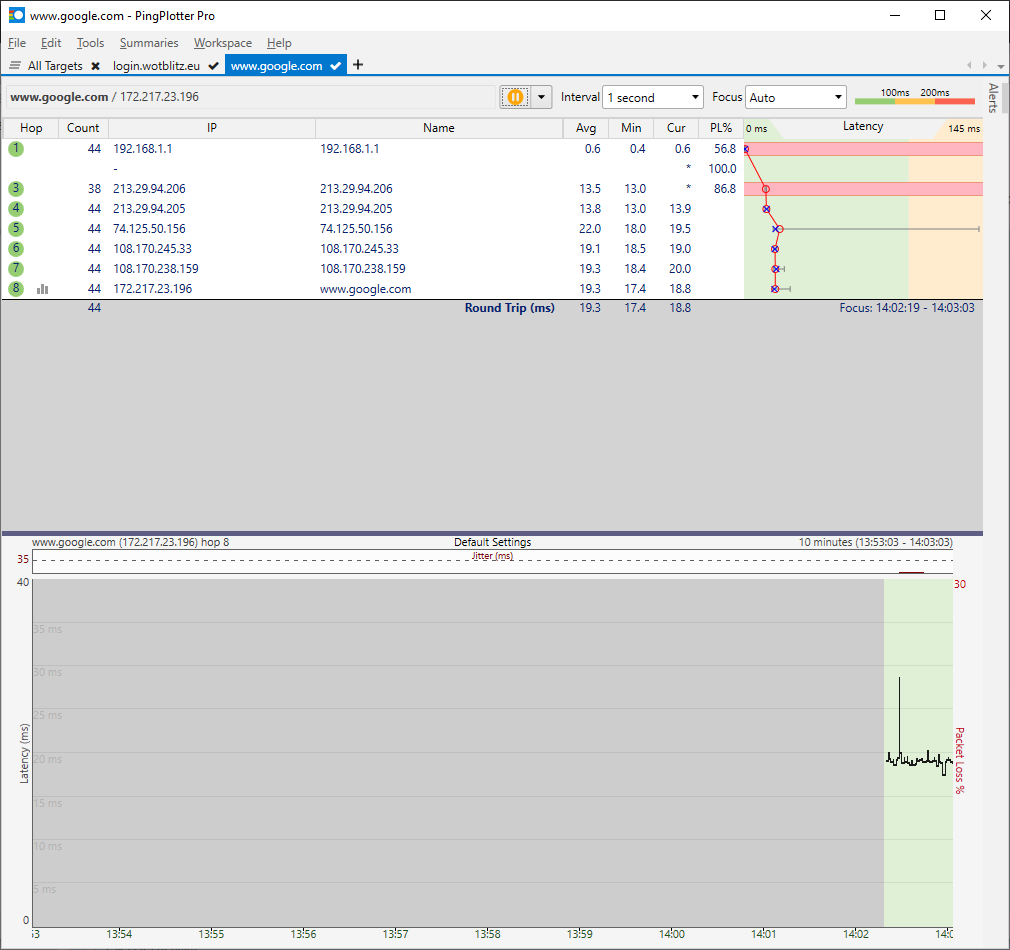Click the checkmark on login.wotblitz.eu tab
Image resolution: width=1010 pixels, height=950 pixels.
click(214, 66)
